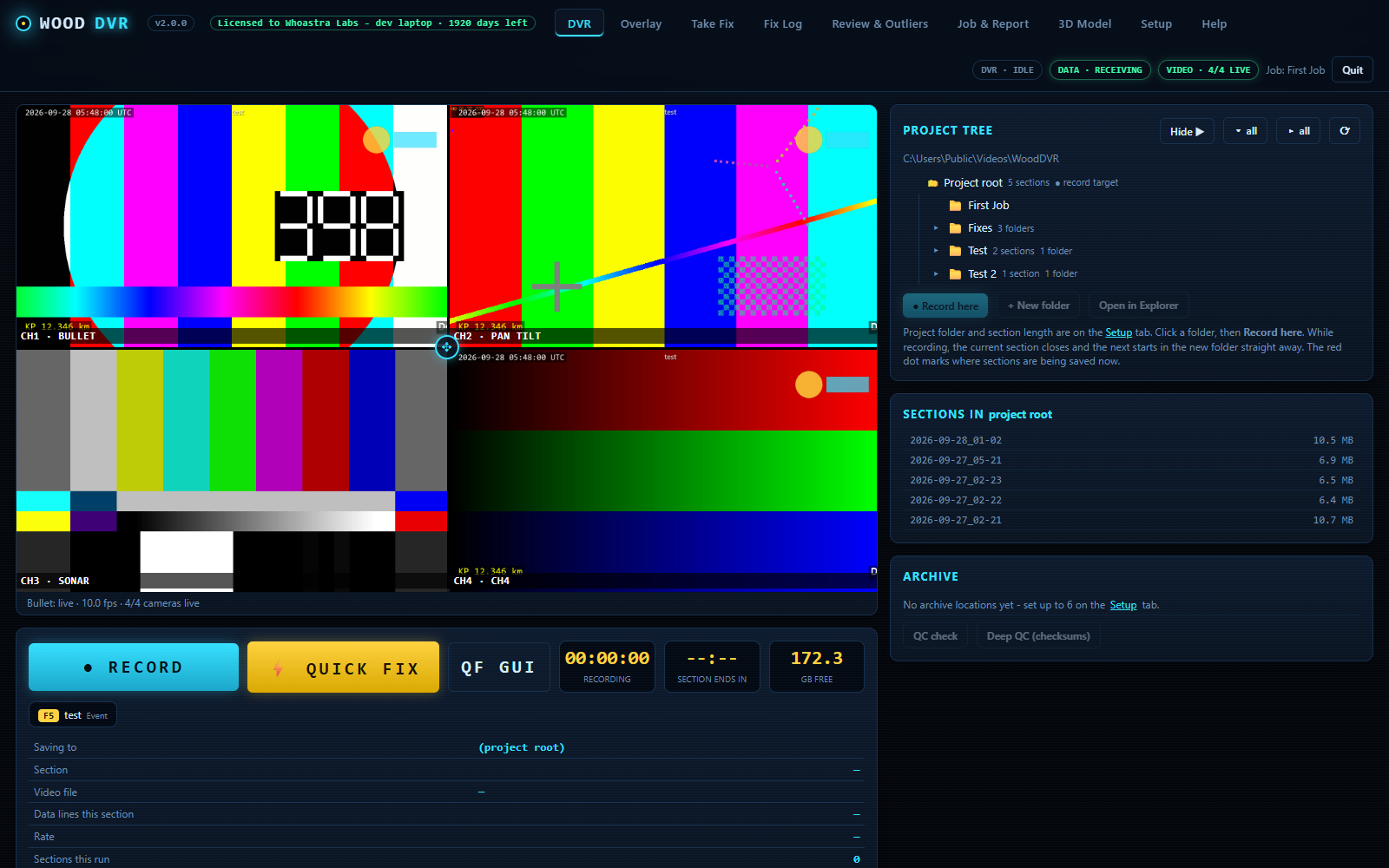Select First Job in project tree
1389x868 pixels.
988,206
